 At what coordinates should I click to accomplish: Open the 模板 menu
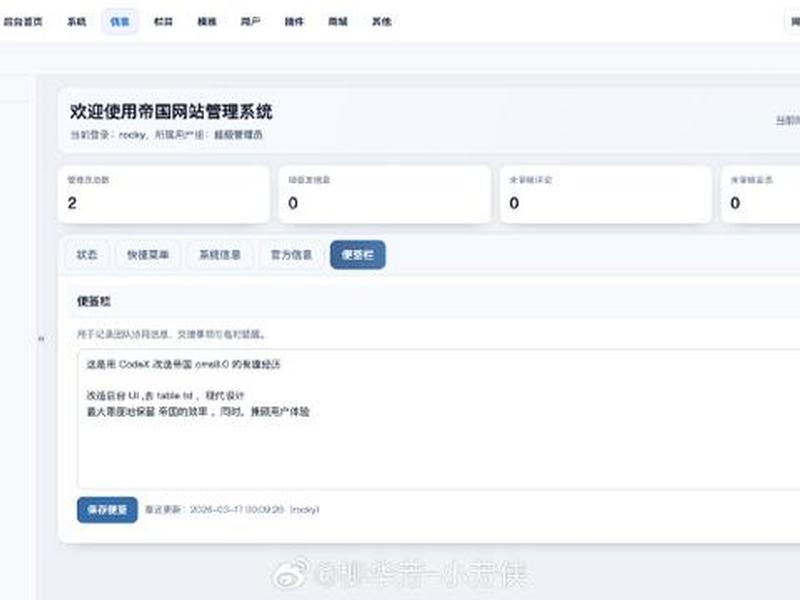pyautogui.click(x=207, y=21)
